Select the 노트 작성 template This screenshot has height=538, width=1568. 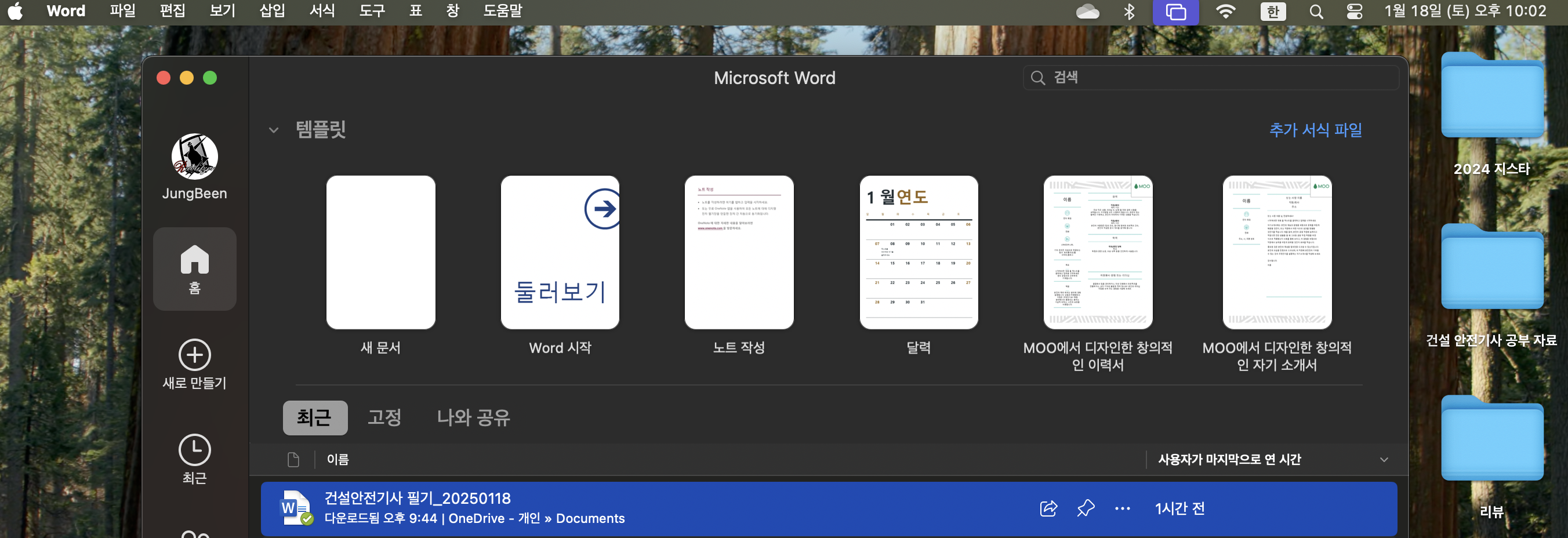click(739, 253)
